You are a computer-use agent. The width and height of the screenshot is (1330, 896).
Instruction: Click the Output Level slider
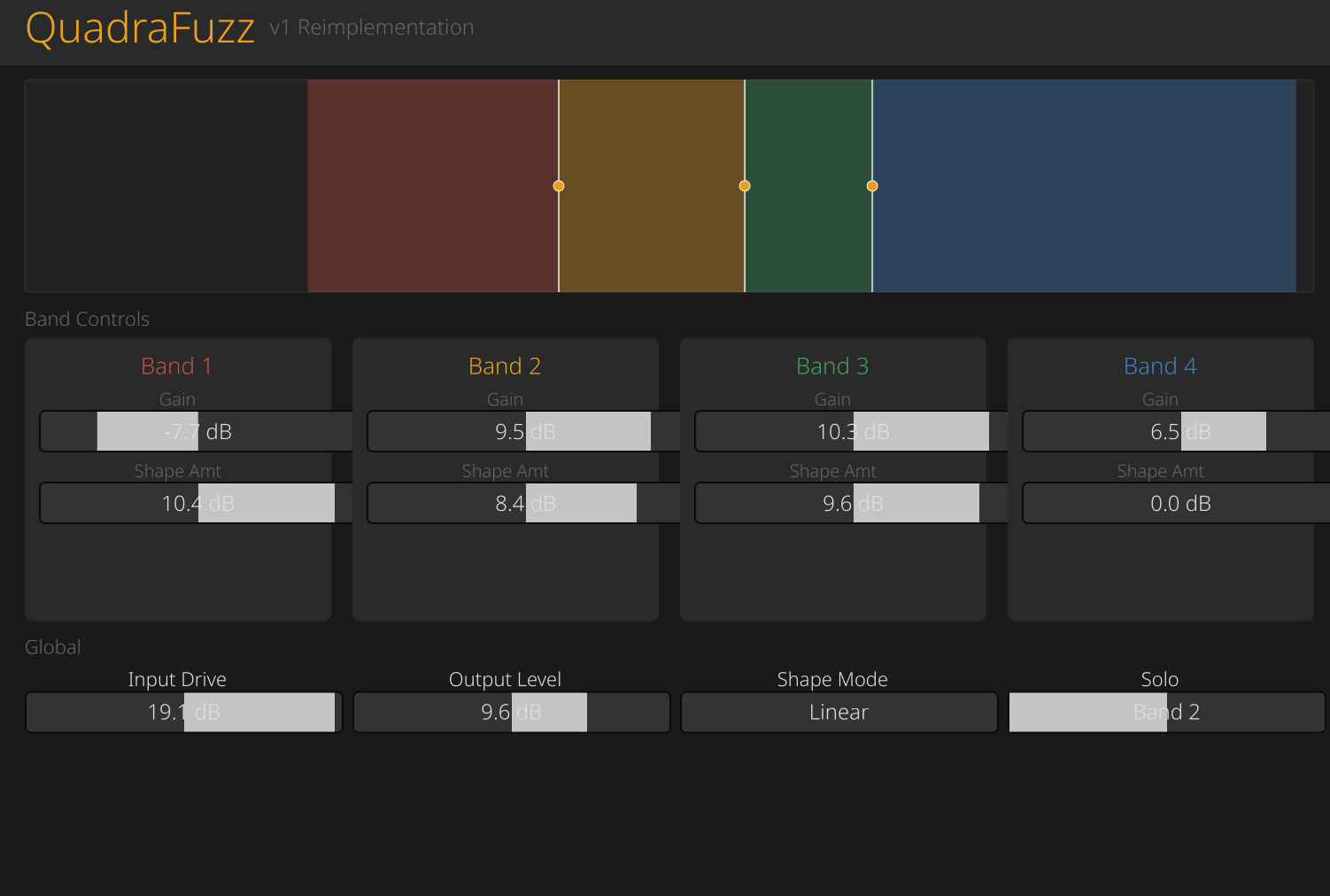pos(511,712)
